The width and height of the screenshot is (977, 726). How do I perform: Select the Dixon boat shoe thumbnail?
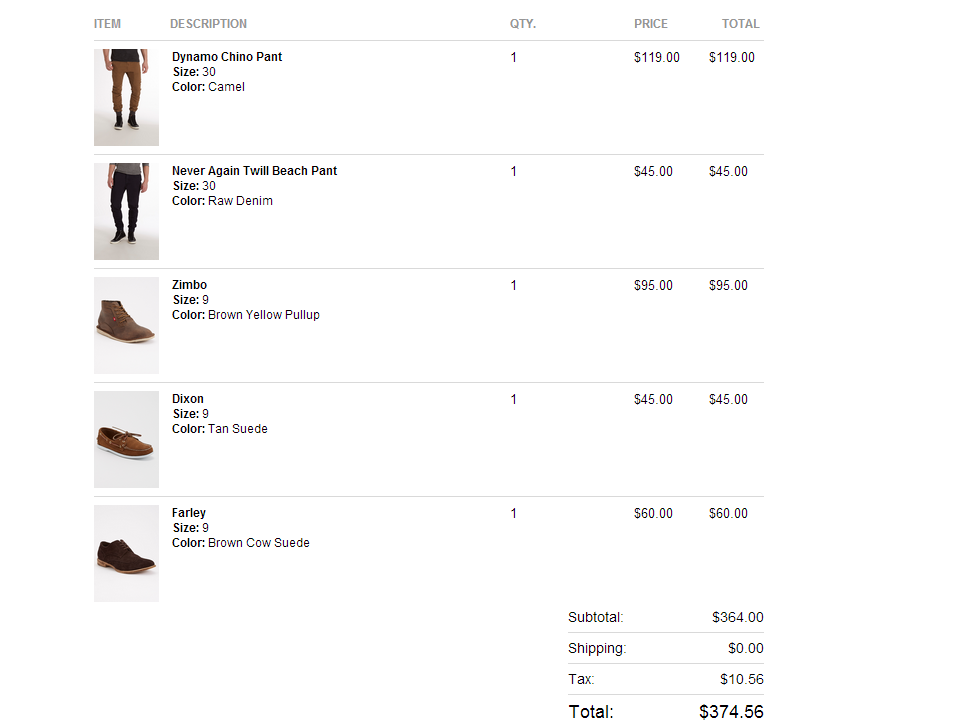click(126, 440)
